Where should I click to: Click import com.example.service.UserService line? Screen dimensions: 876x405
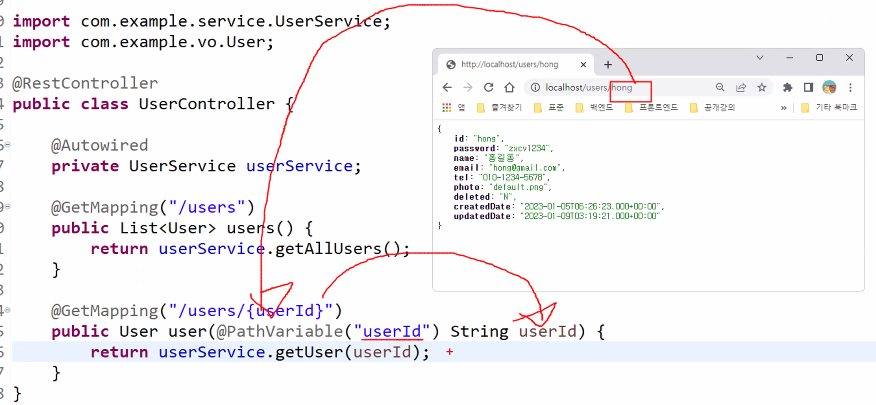[201, 21]
